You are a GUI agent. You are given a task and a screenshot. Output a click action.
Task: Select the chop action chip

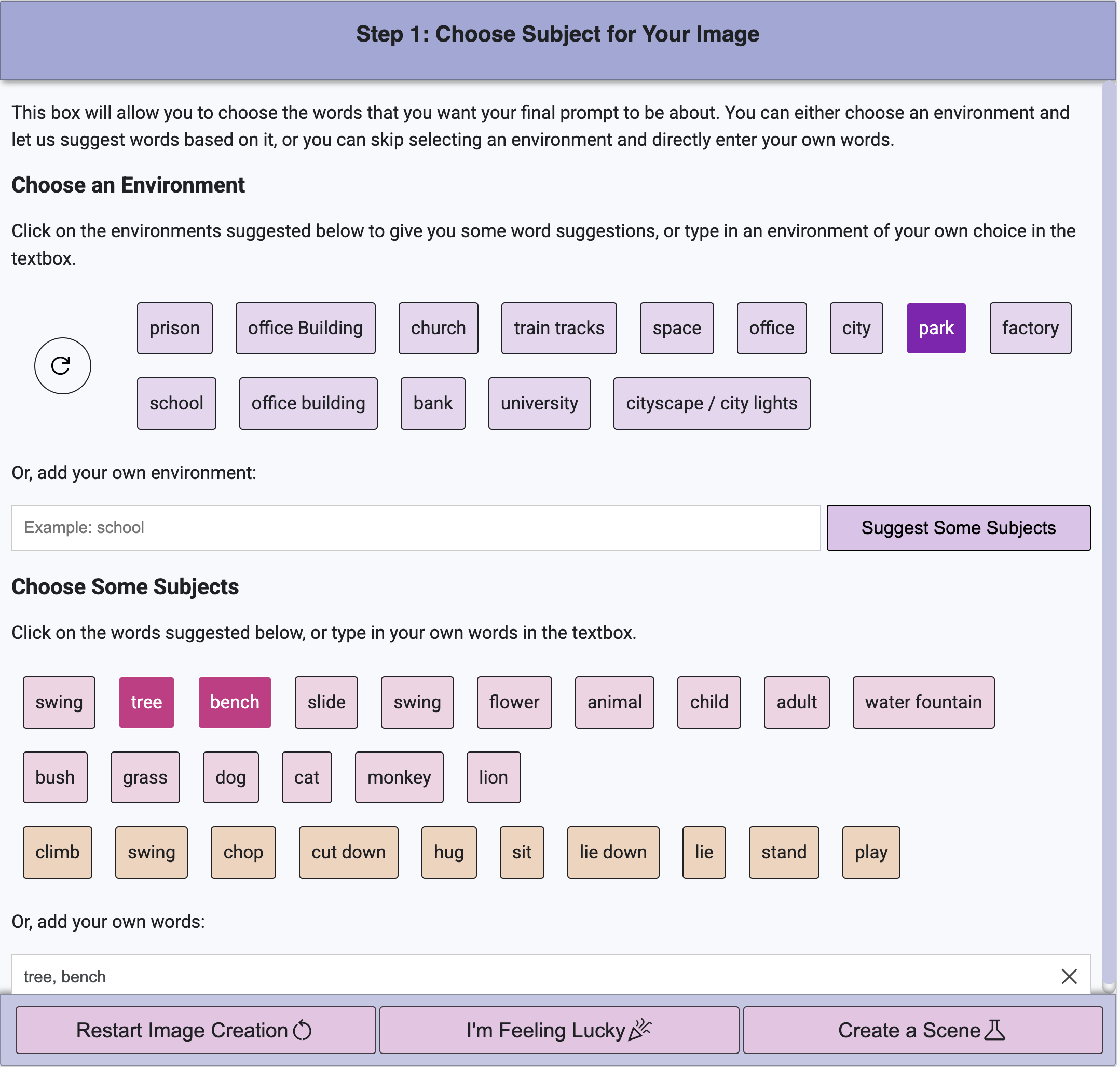[243, 852]
